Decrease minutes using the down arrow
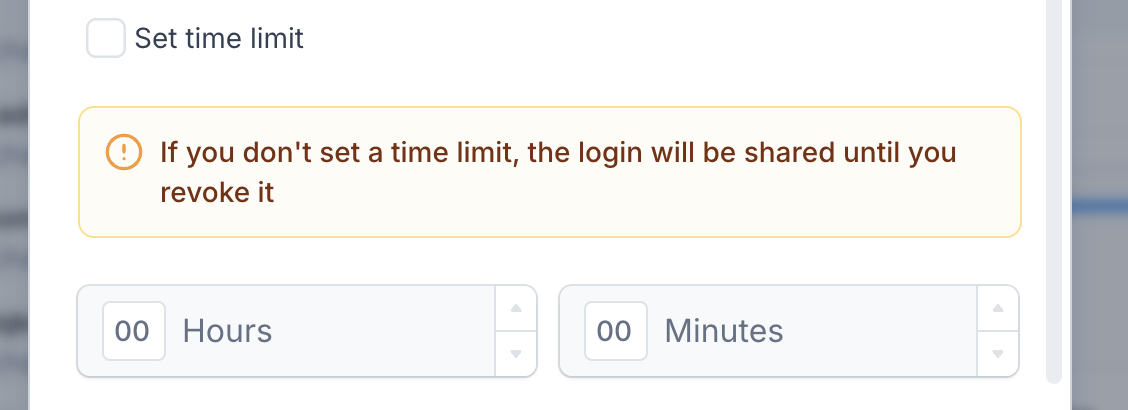The height and width of the screenshot is (410, 1128). click(998, 353)
